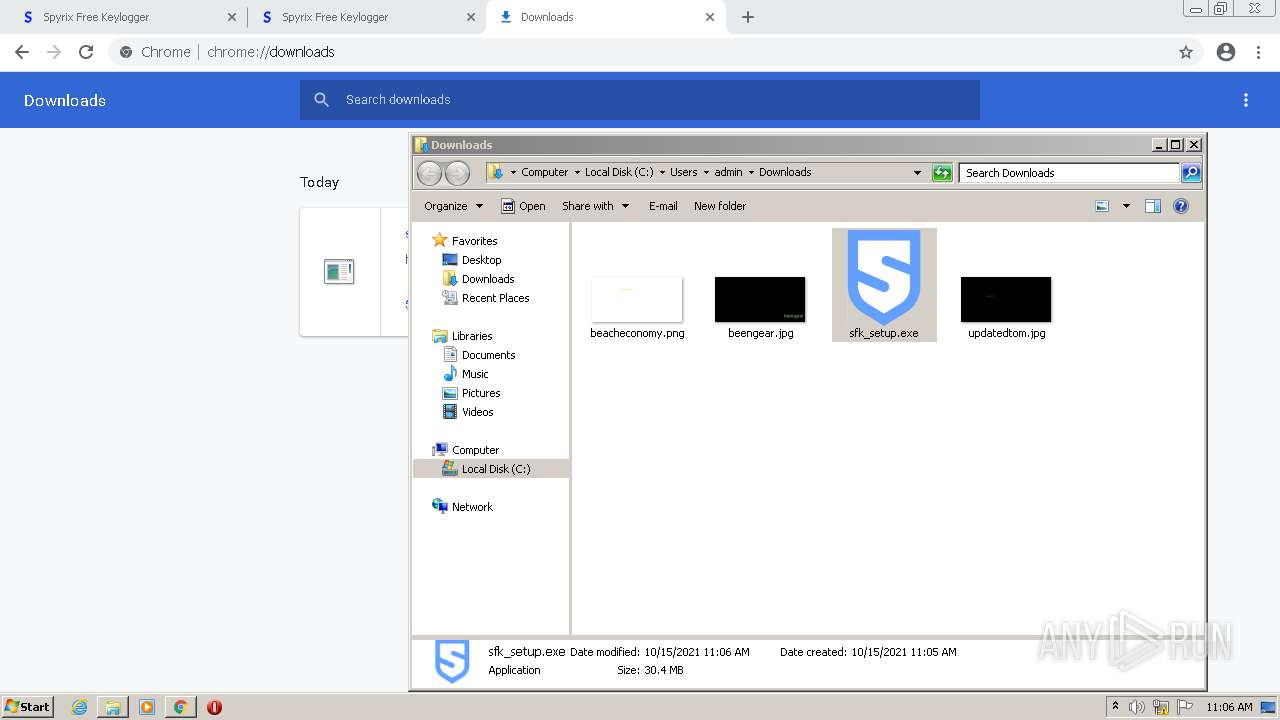Select Network in navigation pane
Image resolution: width=1280 pixels, height=720 pixels.
472,507
